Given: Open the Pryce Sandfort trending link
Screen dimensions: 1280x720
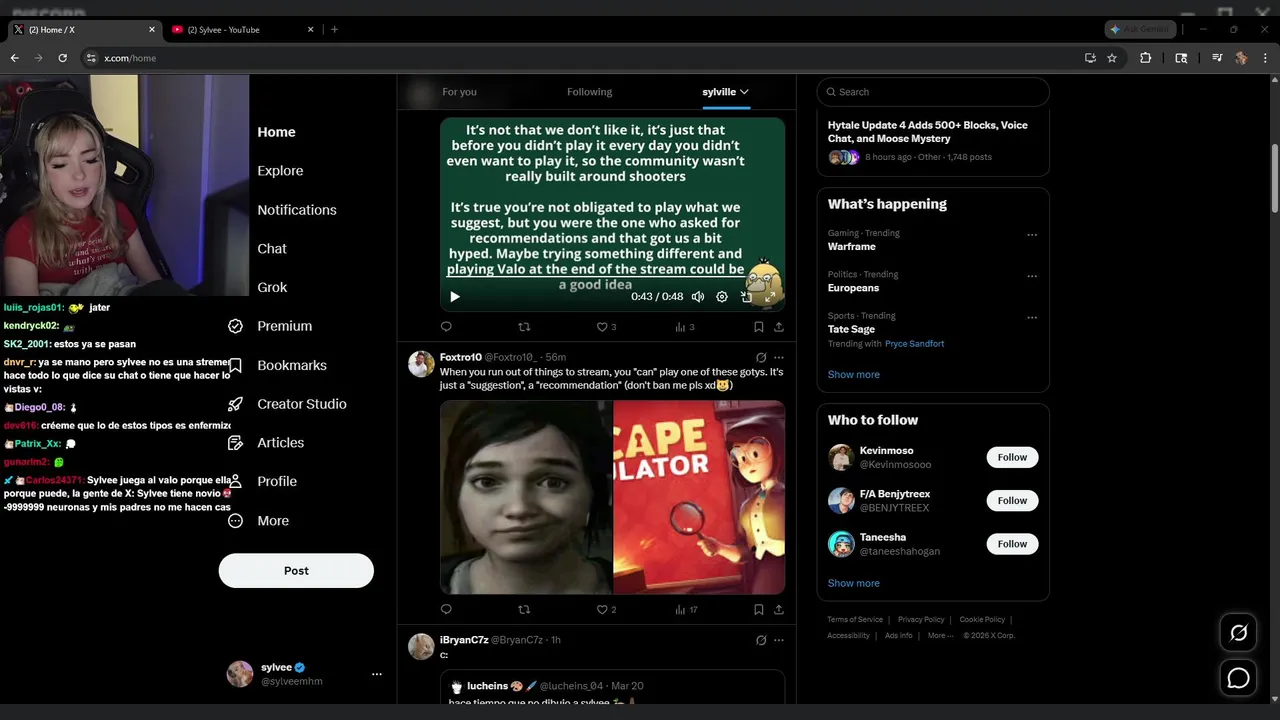Looking at the screenshot, I should click(x=914, y=344).
